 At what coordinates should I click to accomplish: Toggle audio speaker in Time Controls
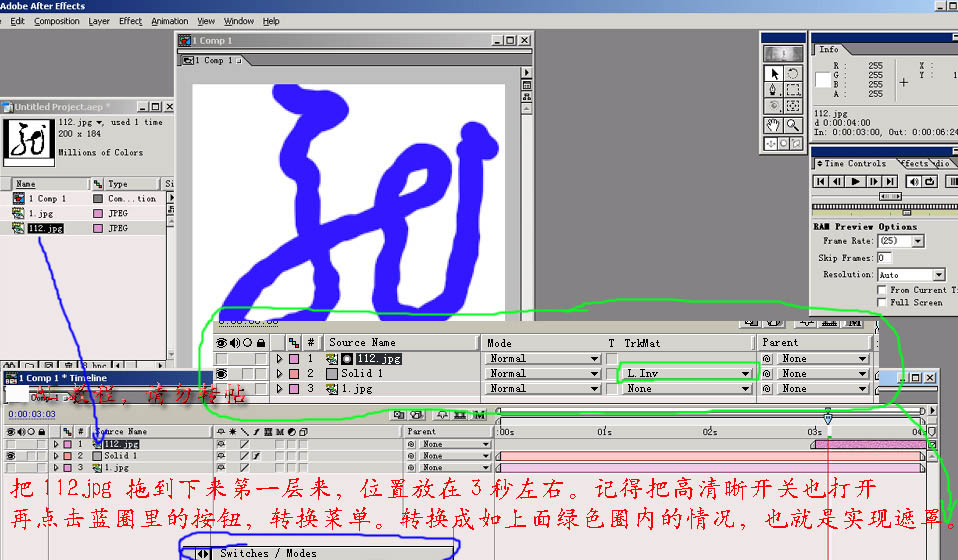913,181
